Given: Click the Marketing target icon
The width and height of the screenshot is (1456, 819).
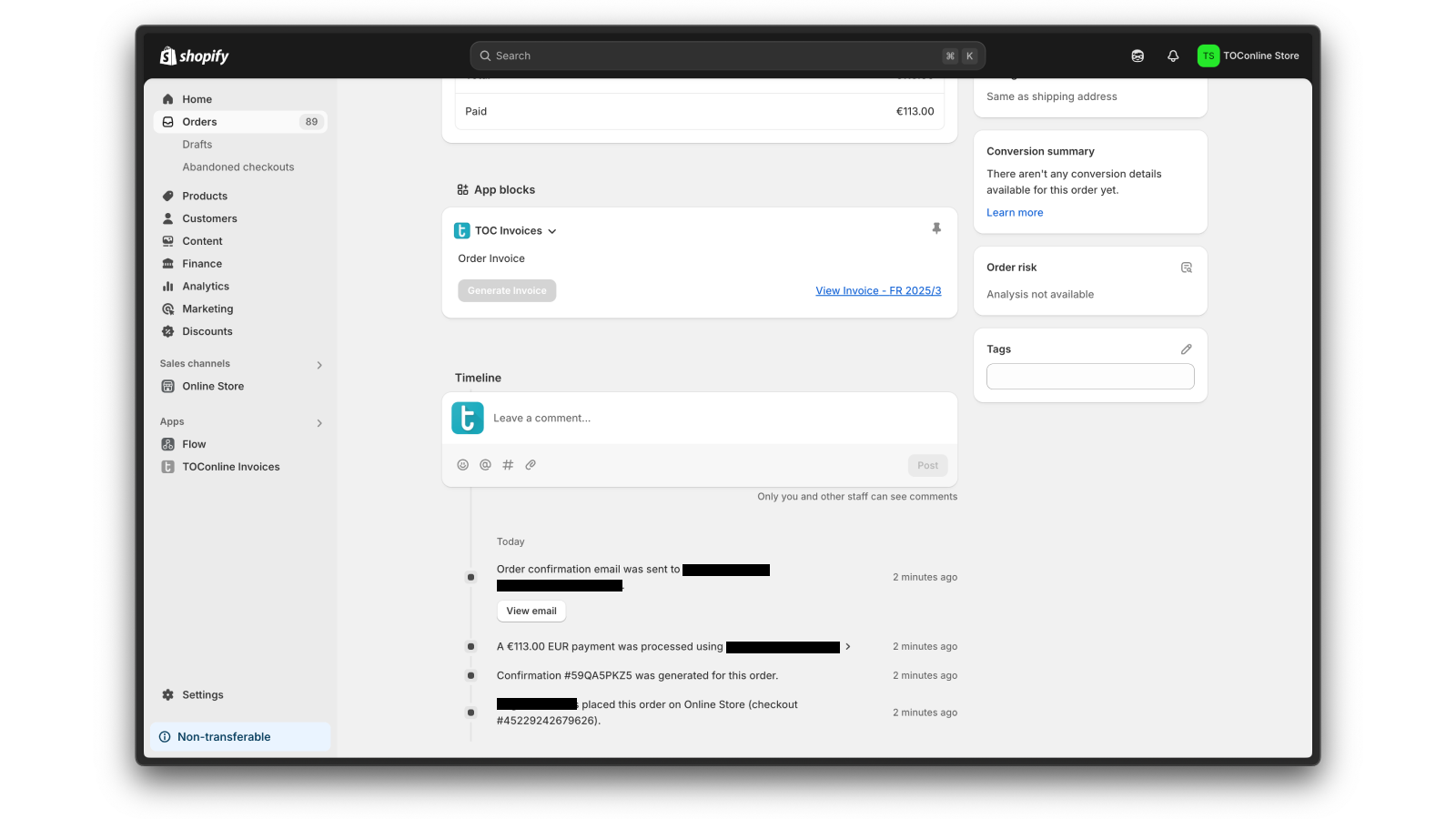Looking at the screenshot, I should pyautogui.click(x=167, y=309).
